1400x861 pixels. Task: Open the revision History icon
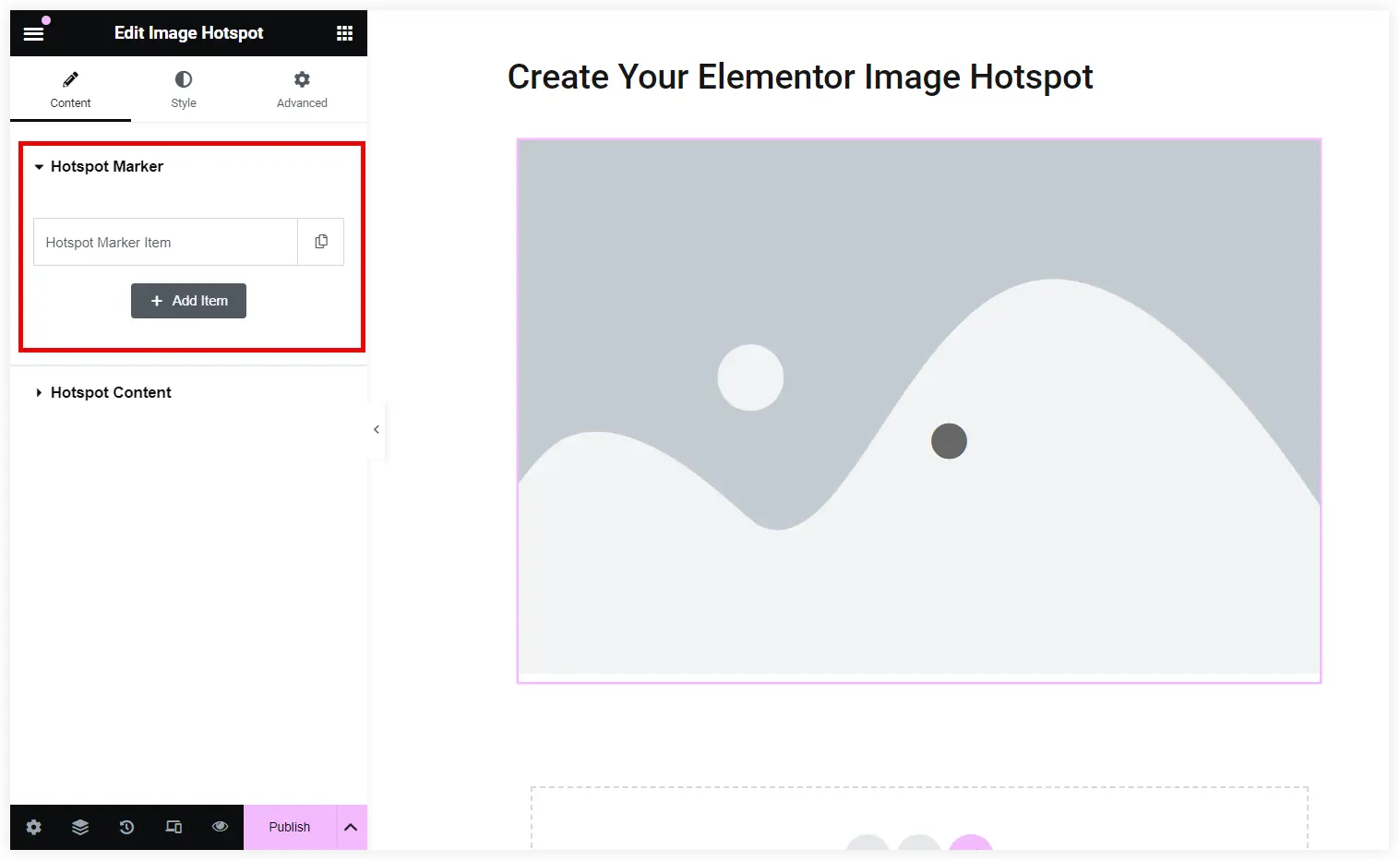click(x=126, y=827)
